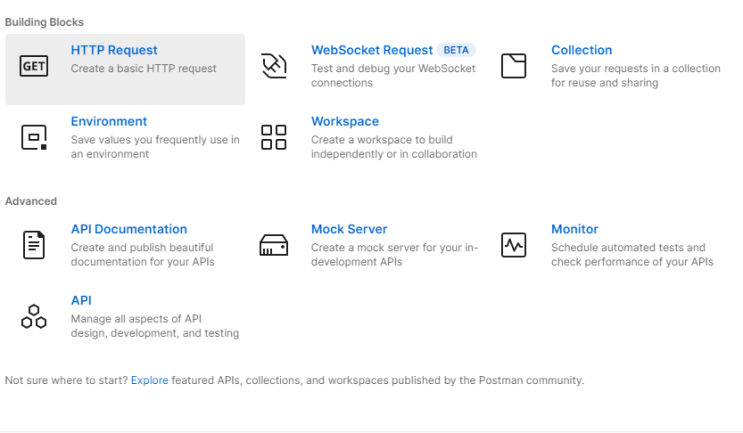Click the Environment icon

(x=34, y=137)
